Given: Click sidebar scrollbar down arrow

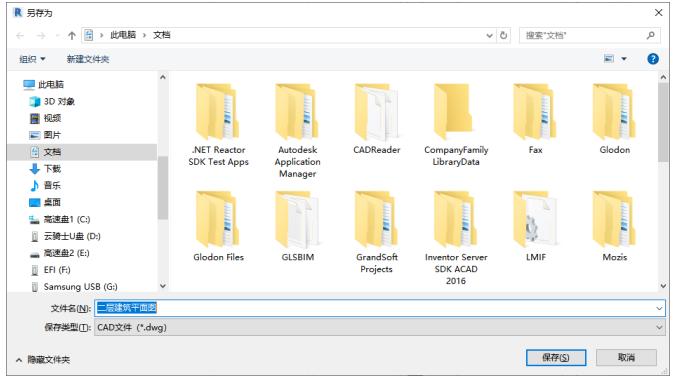Looking at the screenshot, I should point(163,285).
